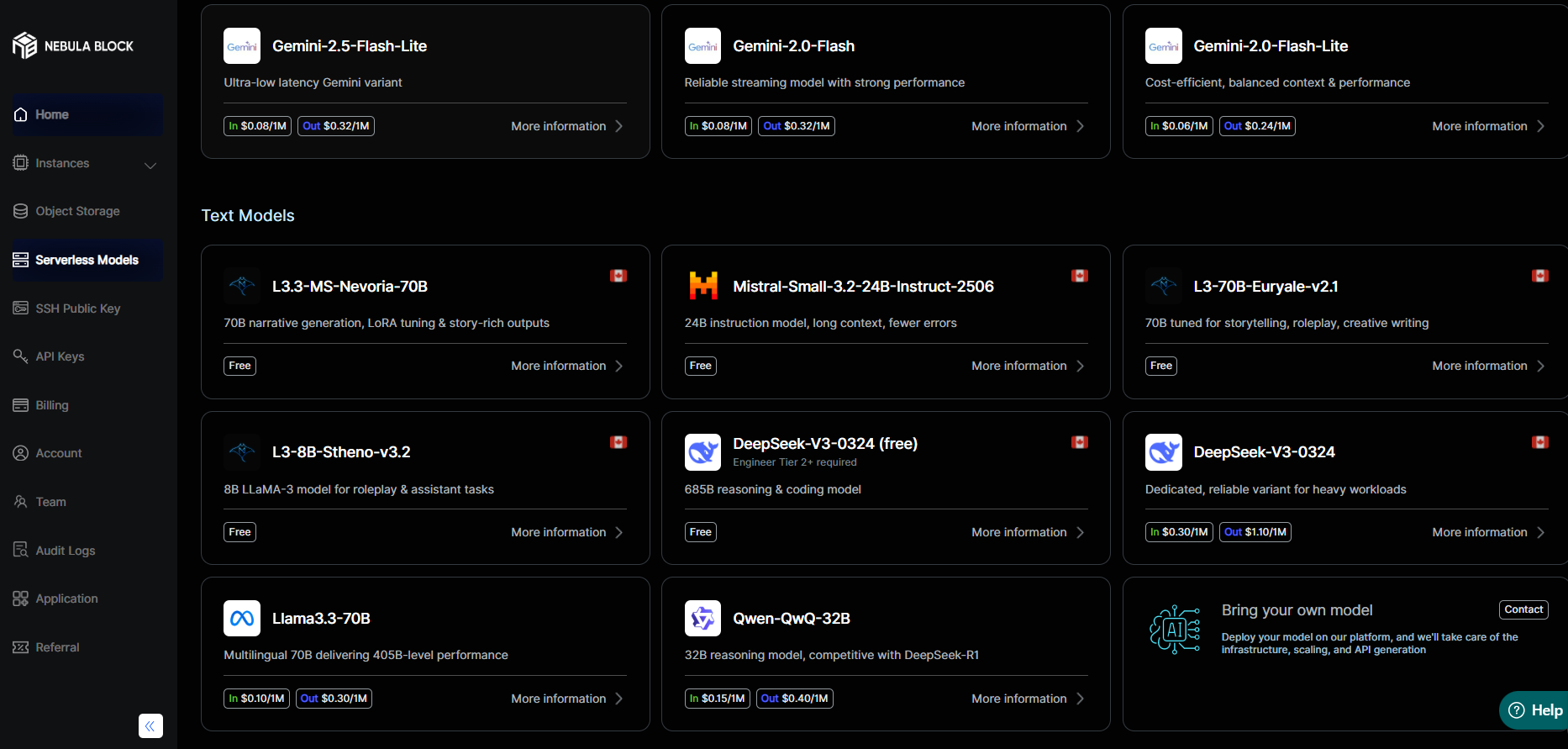The image size is (1568, 749).
Task: Click the Free tag on Mistral-Small card
Action: click(700, 366)
